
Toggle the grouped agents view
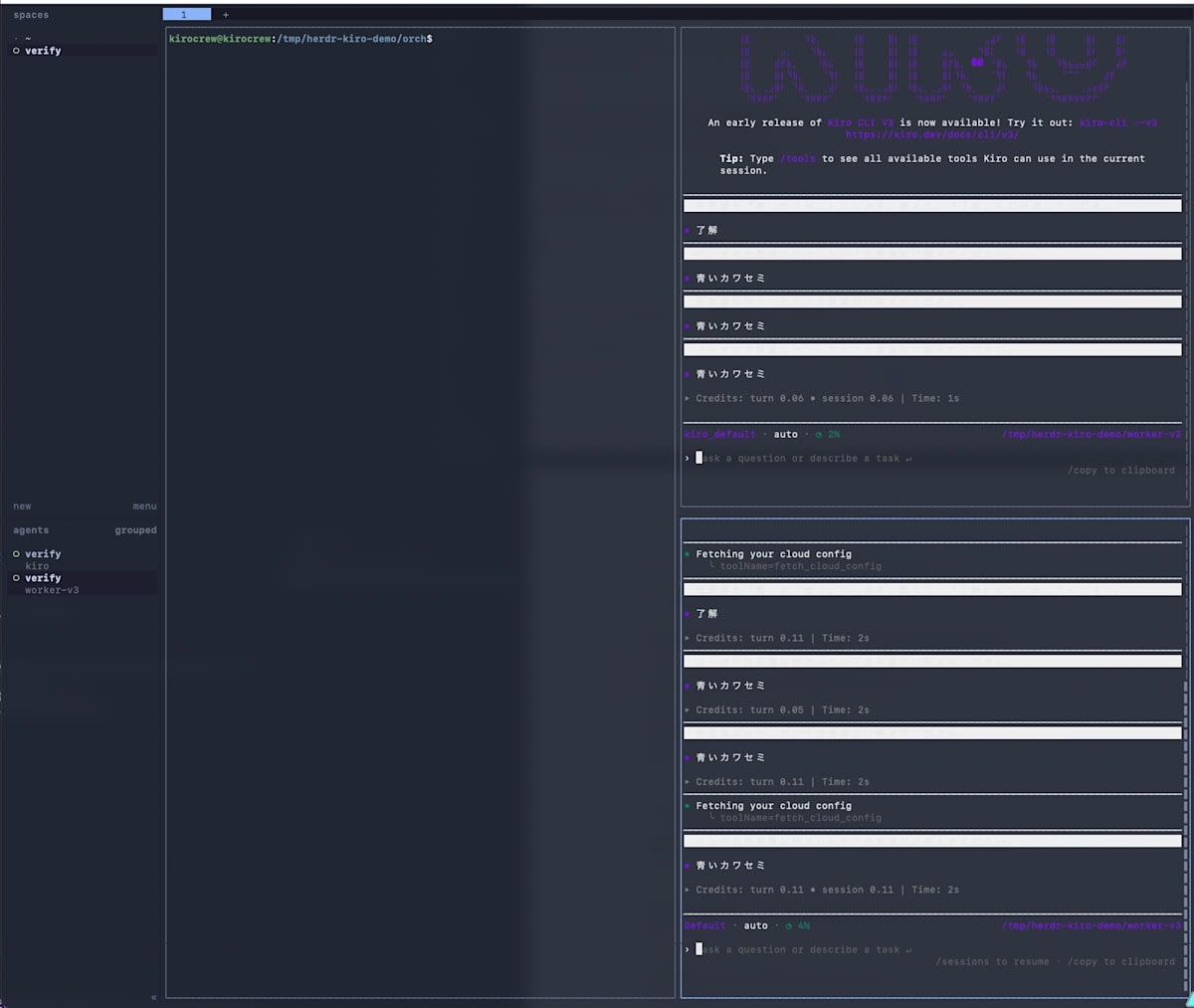click(135, 530)
